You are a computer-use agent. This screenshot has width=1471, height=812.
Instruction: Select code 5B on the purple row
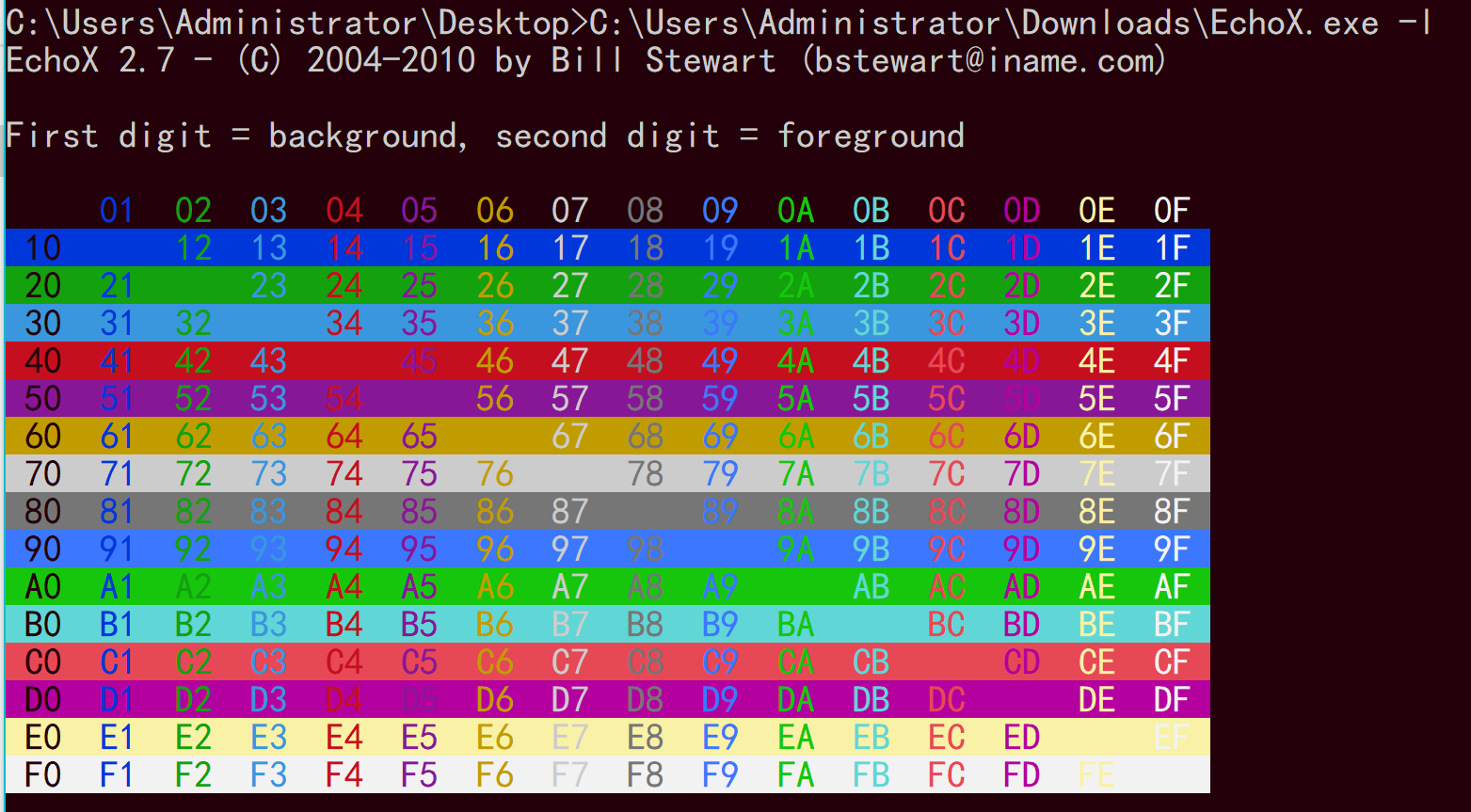871,398
